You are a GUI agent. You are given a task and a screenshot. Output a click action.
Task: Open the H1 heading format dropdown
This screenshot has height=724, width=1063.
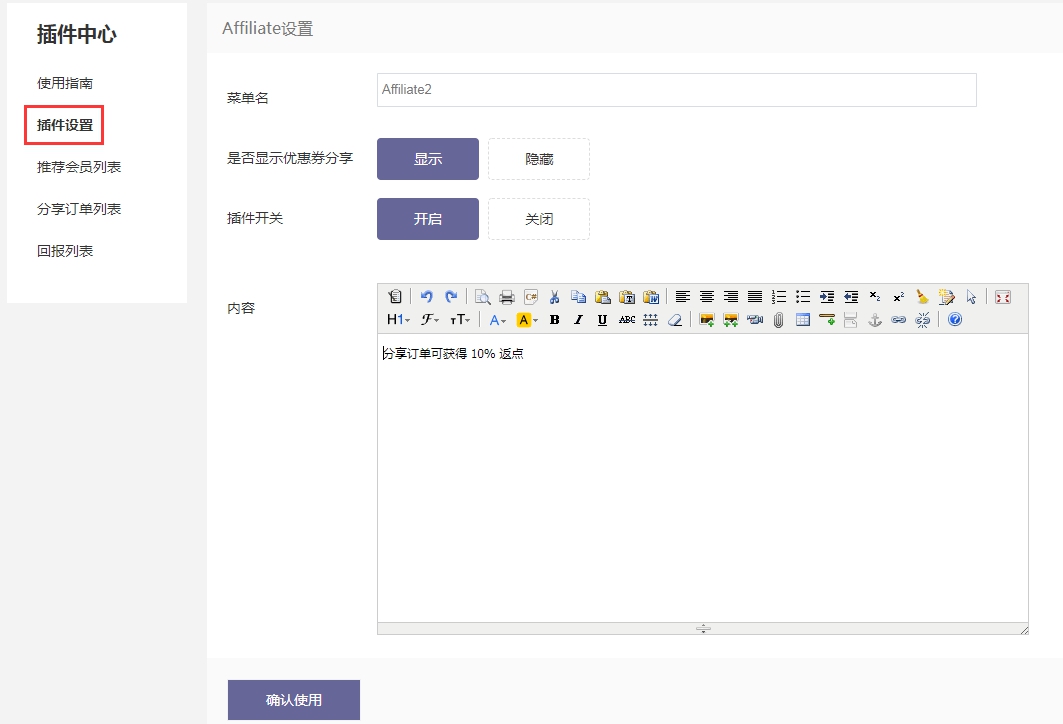click(398, 320)
